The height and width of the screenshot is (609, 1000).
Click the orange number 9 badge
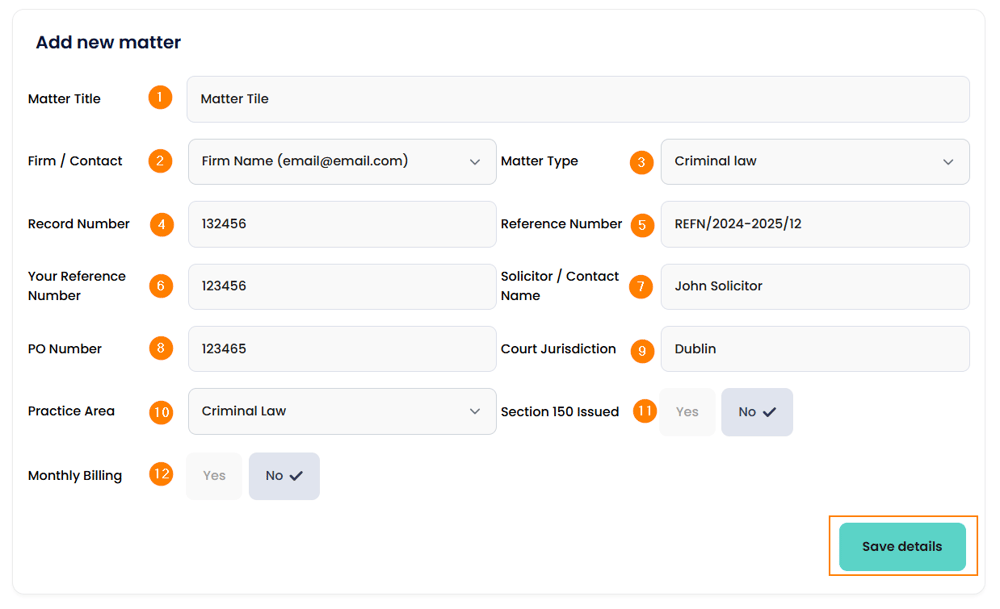coord(642,350)
